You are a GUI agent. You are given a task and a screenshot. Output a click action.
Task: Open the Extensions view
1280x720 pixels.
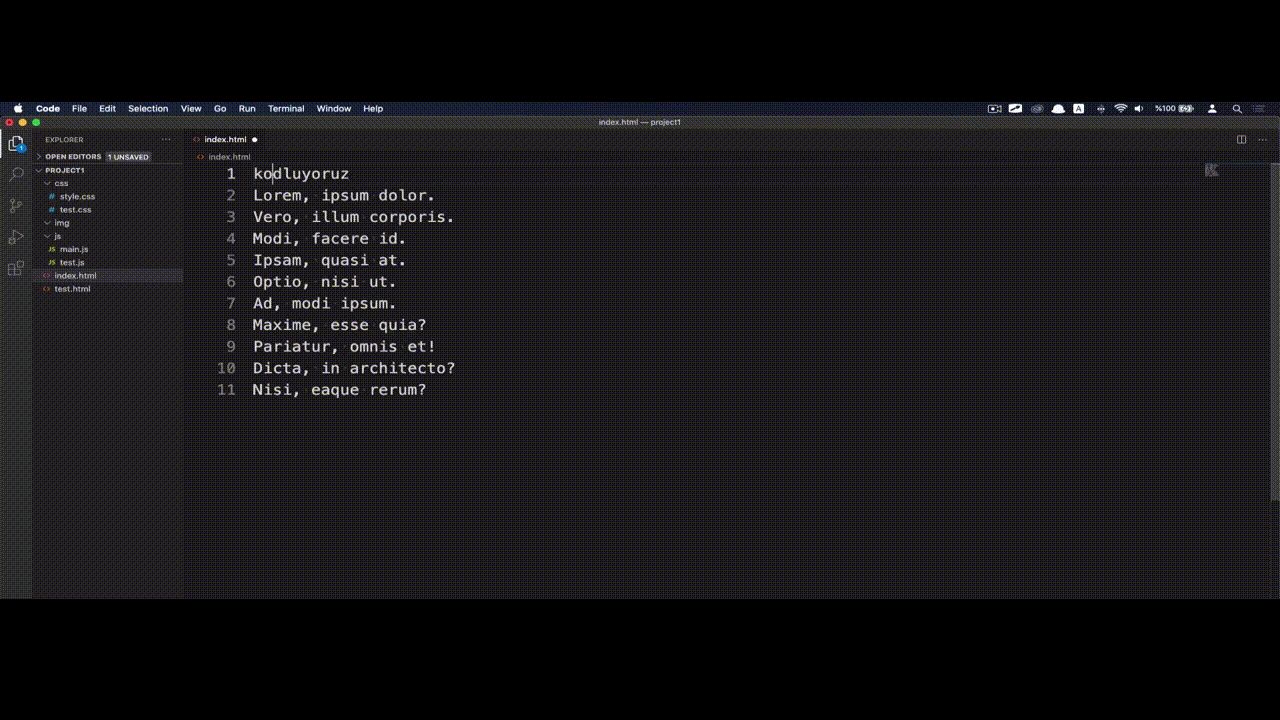(x=16, y=268)
